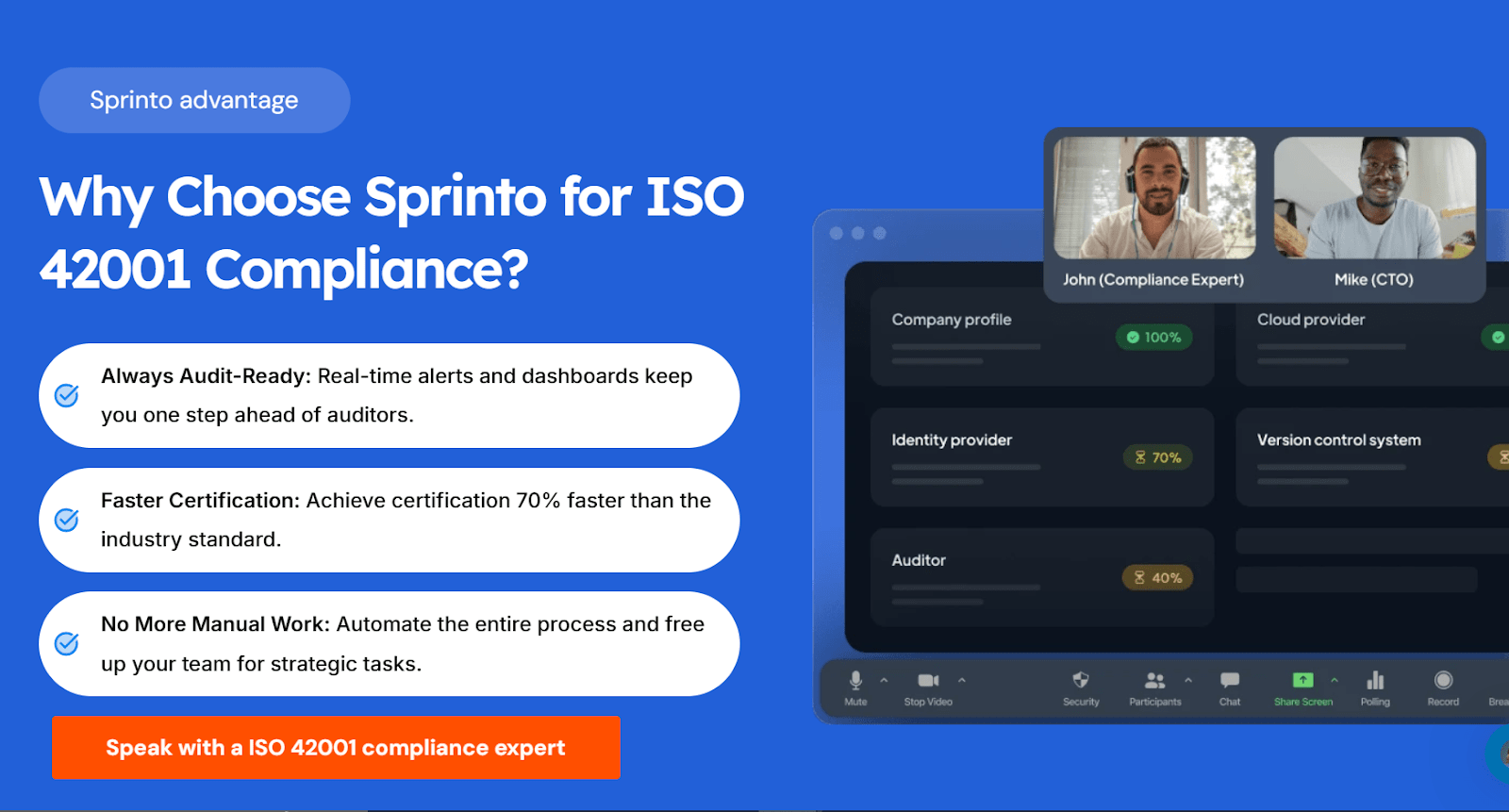Open the Company profile card title
The height and width of the screenshot is (812, 1509).
[x=952, y=320]
